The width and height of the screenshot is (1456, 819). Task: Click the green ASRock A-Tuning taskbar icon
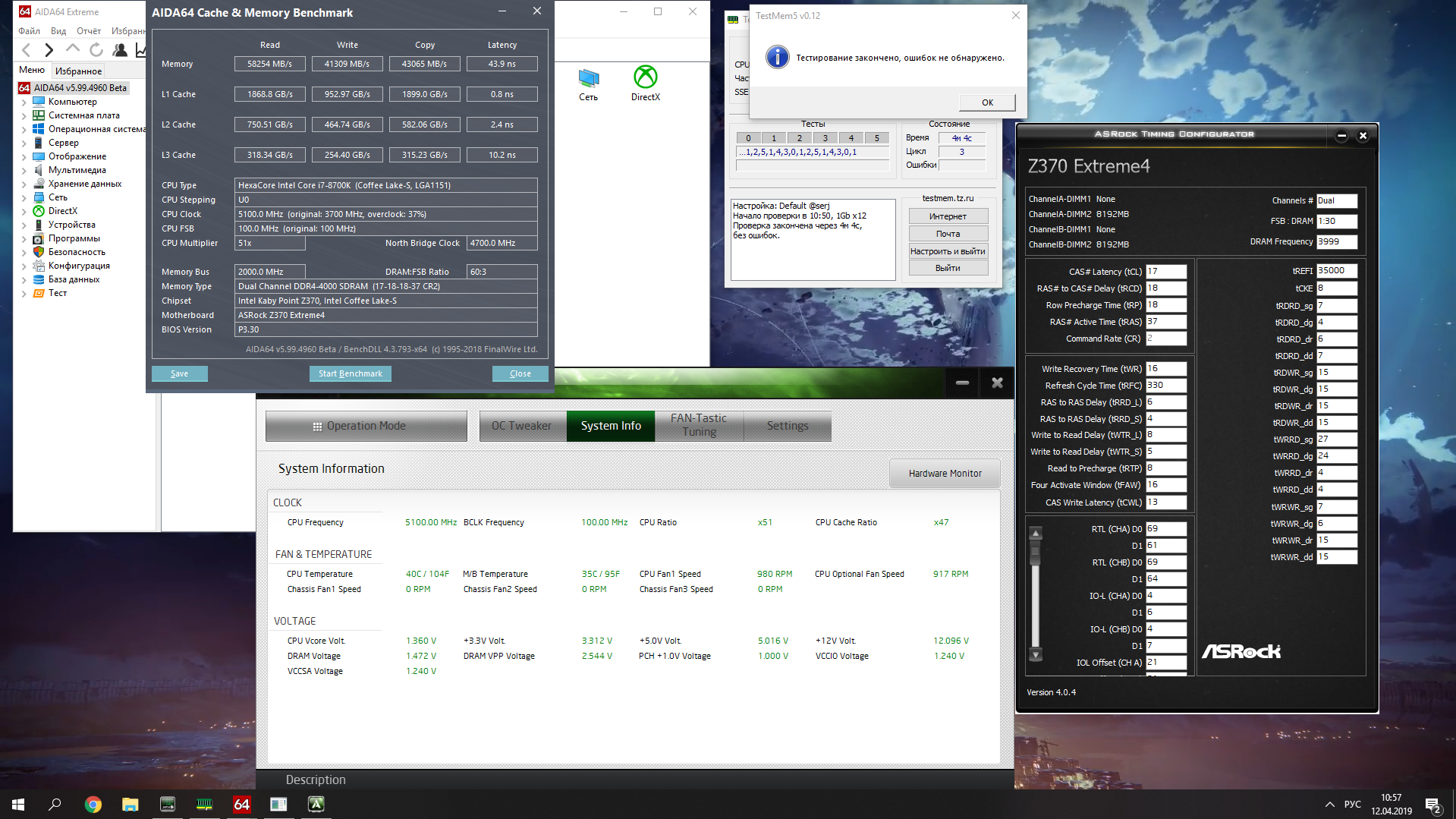316,805
